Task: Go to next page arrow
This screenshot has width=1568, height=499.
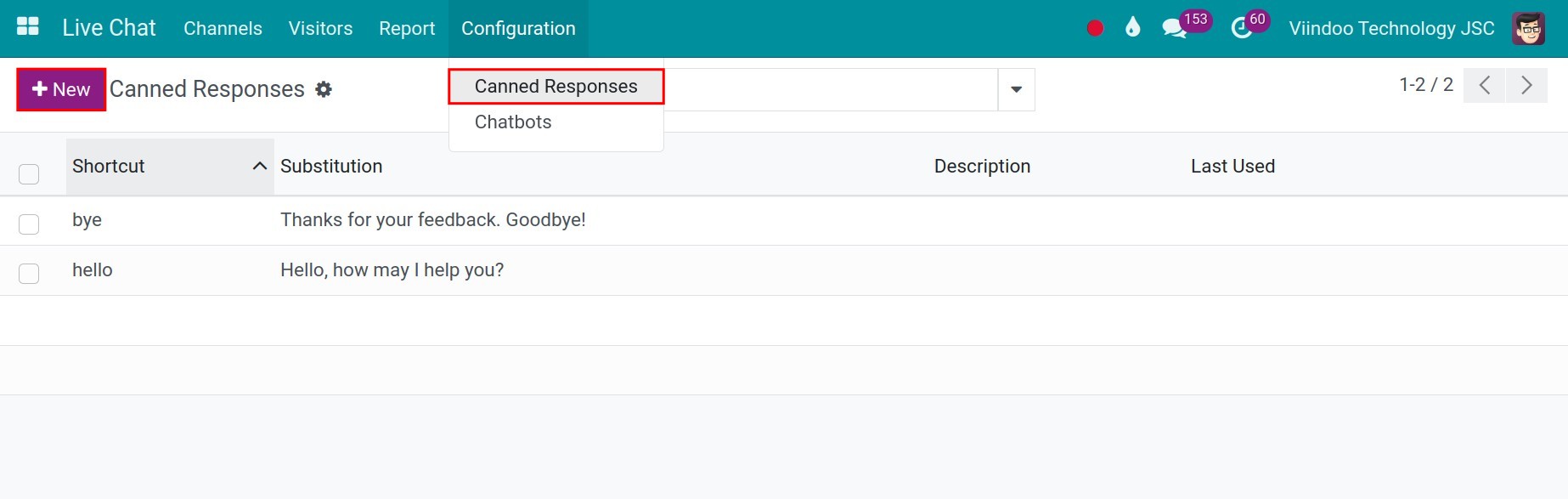Action: pyautogui.click(x=1526, y=85)
